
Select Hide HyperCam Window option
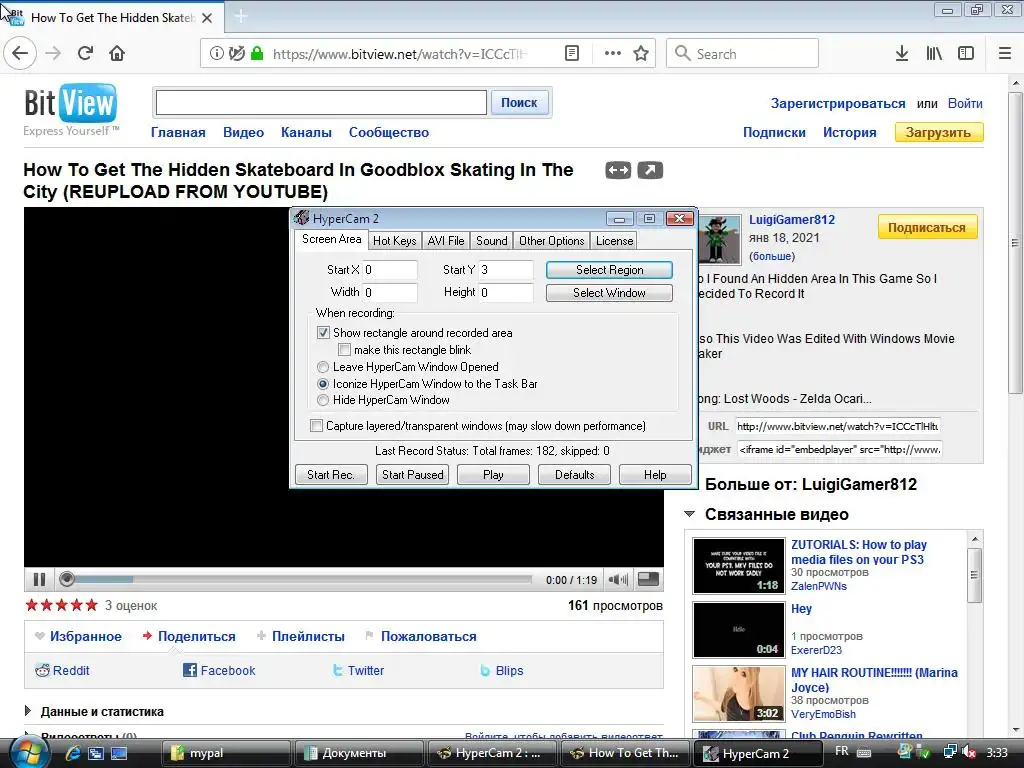tap(323, 400)
